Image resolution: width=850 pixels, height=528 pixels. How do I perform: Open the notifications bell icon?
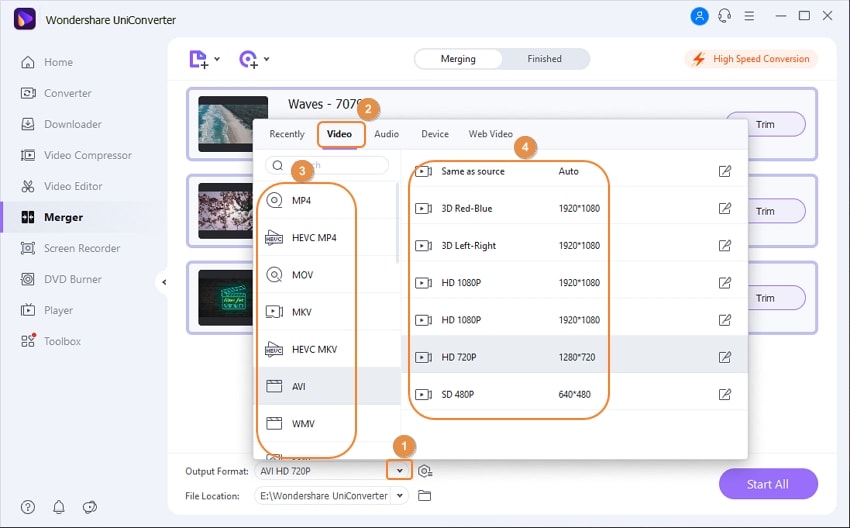(x=59, y=507)
